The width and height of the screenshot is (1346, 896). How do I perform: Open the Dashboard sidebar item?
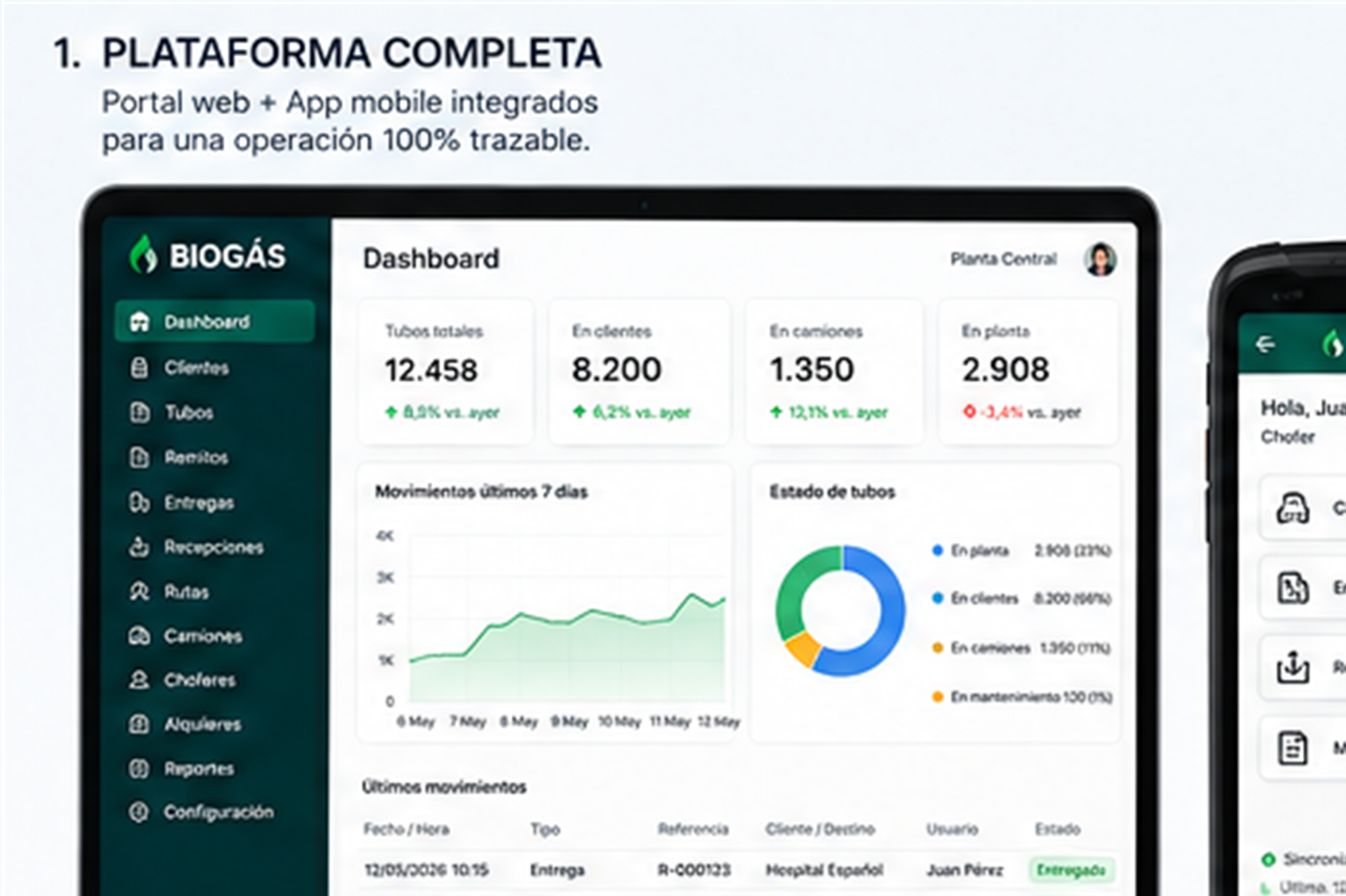214,321
